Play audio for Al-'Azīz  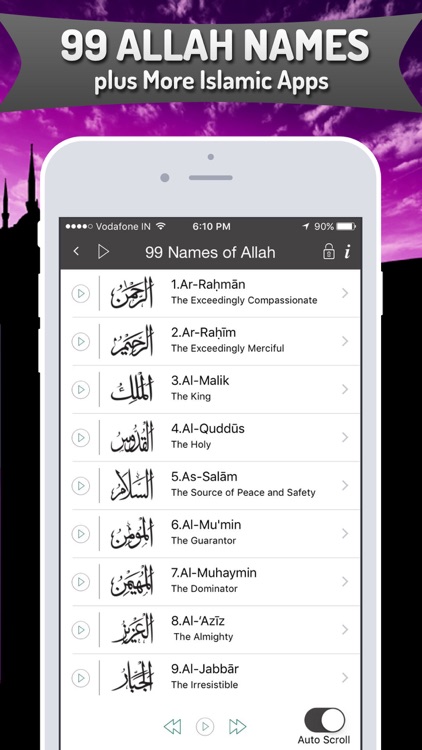click(81, 630)
